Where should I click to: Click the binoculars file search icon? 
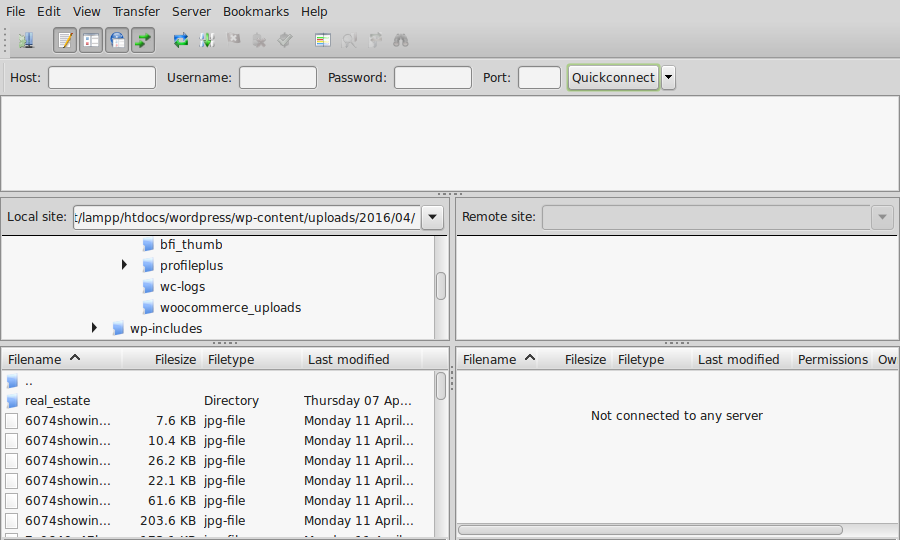point(401,41)
